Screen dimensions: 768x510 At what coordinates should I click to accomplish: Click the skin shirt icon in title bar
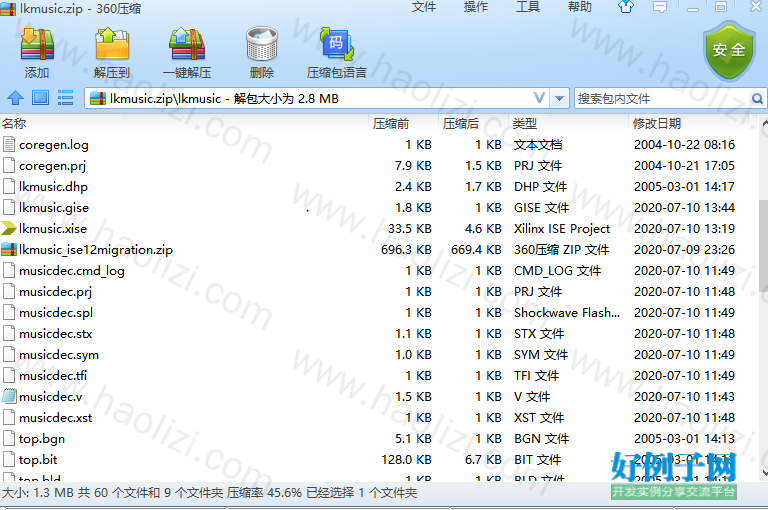[x=625, y=7]
